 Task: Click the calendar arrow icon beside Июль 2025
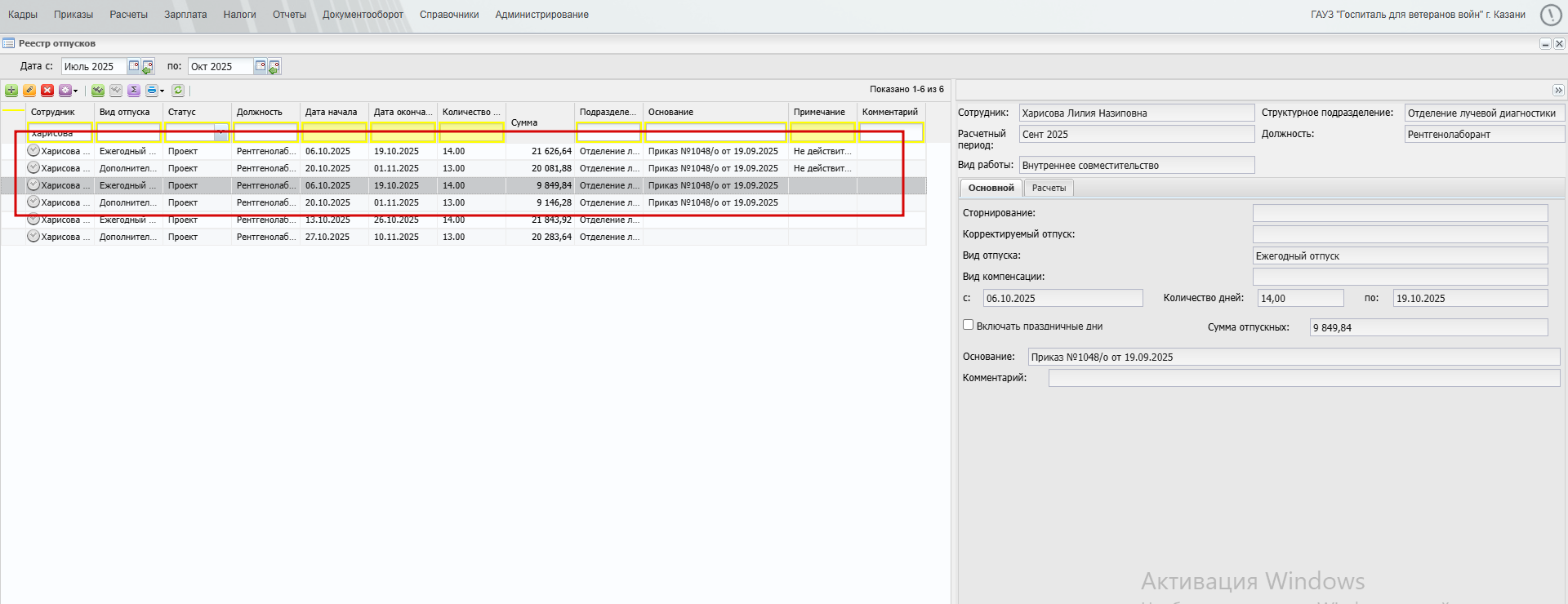click(148, 67)
